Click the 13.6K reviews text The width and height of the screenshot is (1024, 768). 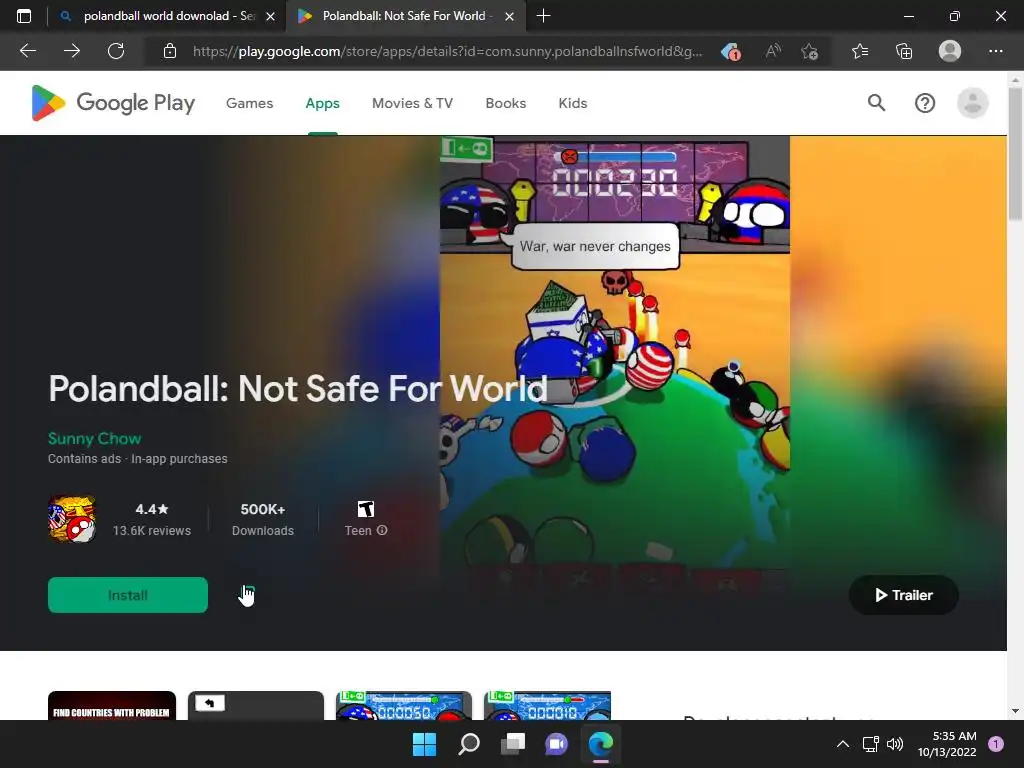click(152, 531)
